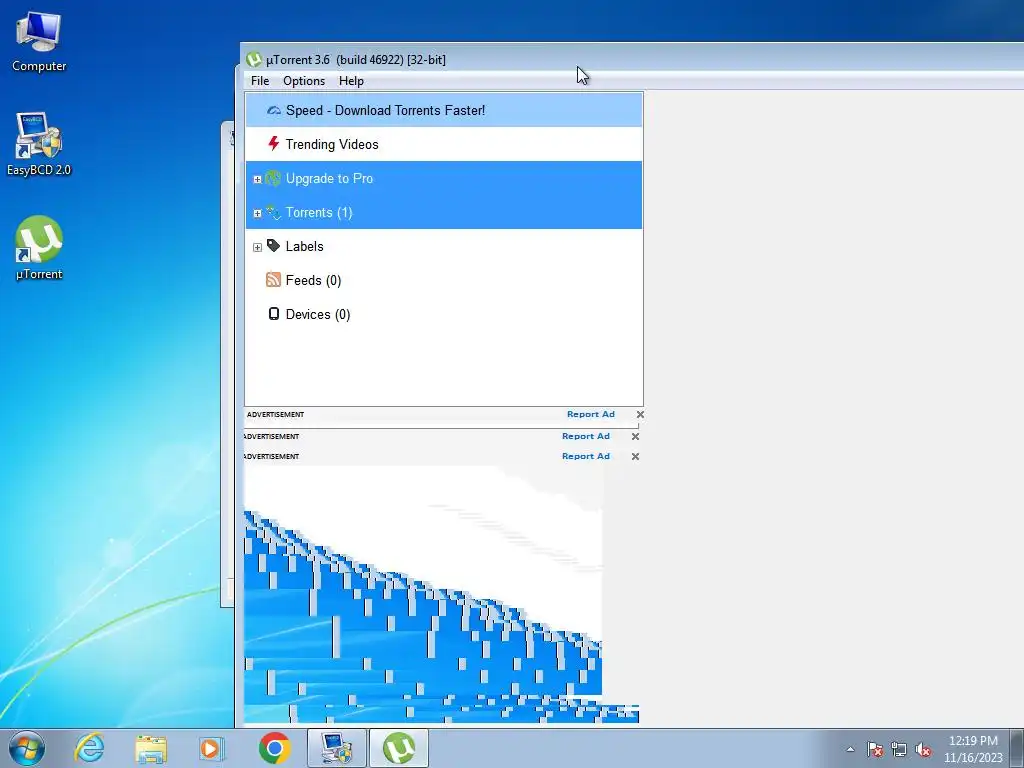Select Torrents (1) in sidebar
This screenshot has width=1024, height=768.
coord(443,212)
